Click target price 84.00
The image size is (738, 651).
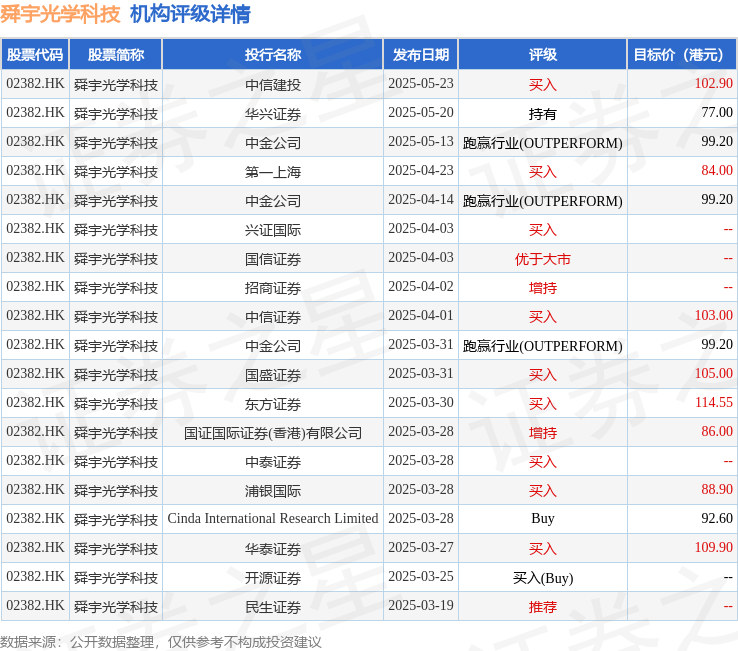pyautogui.click(x=717, y=170)
